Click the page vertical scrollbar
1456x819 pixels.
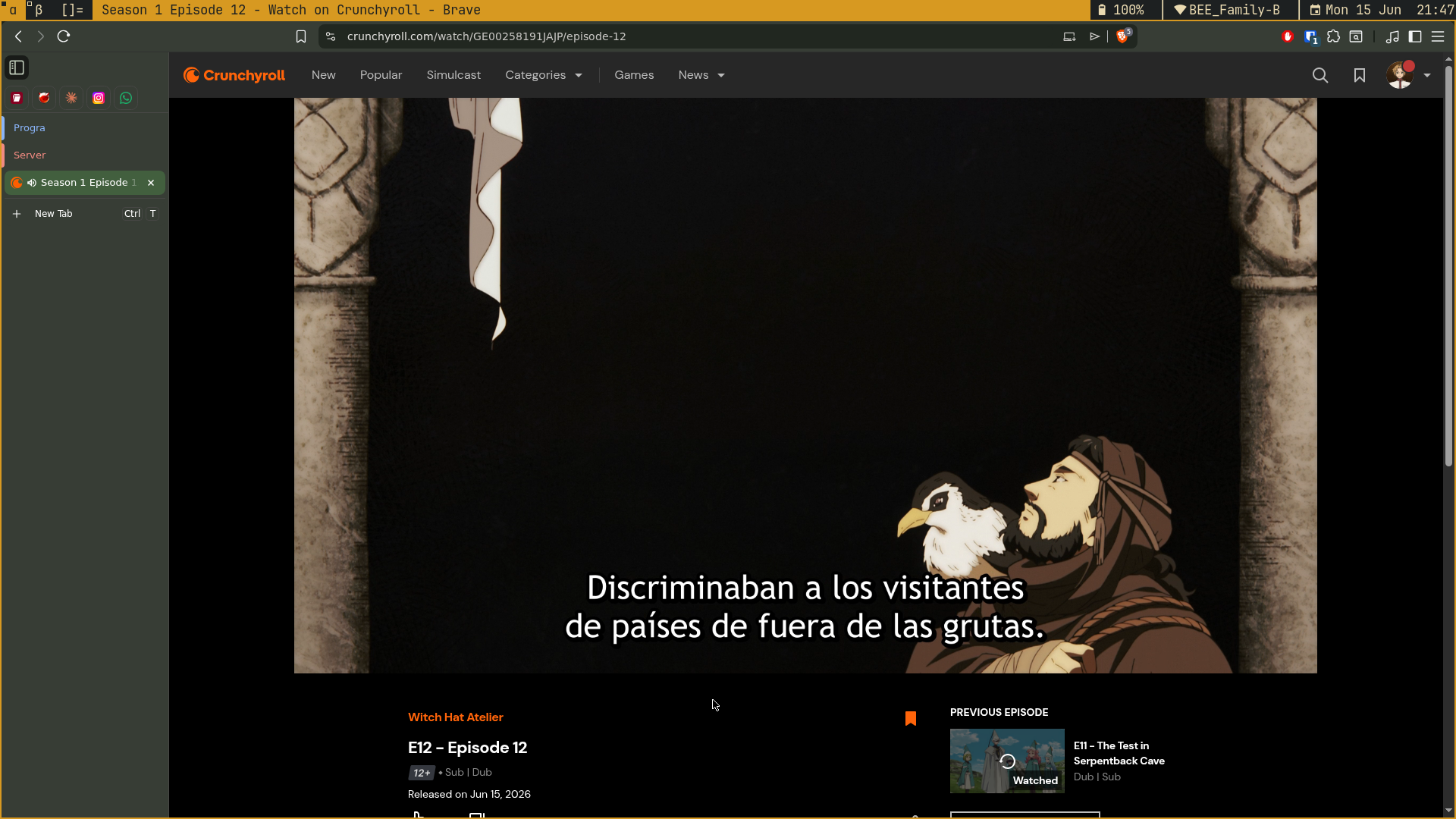1448,265
